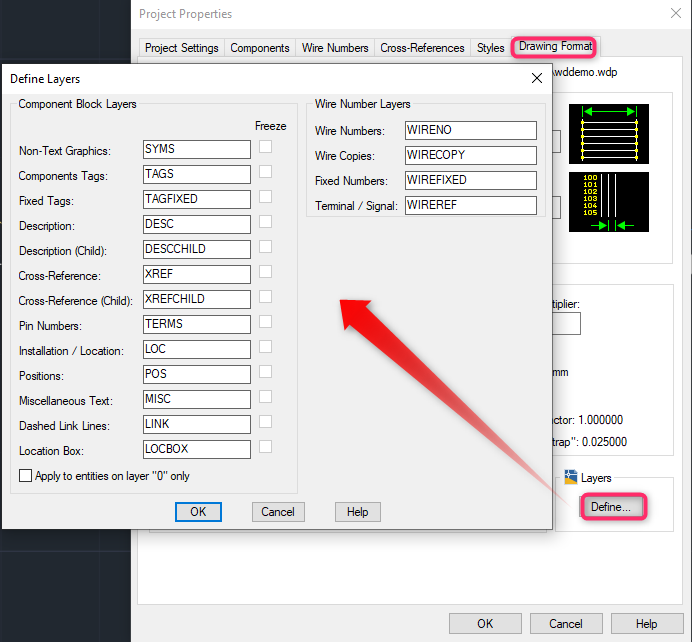Edit the Location Box field LOCBOX
The width and height of the screenshot is (692, 642).
tap(197, 449)
